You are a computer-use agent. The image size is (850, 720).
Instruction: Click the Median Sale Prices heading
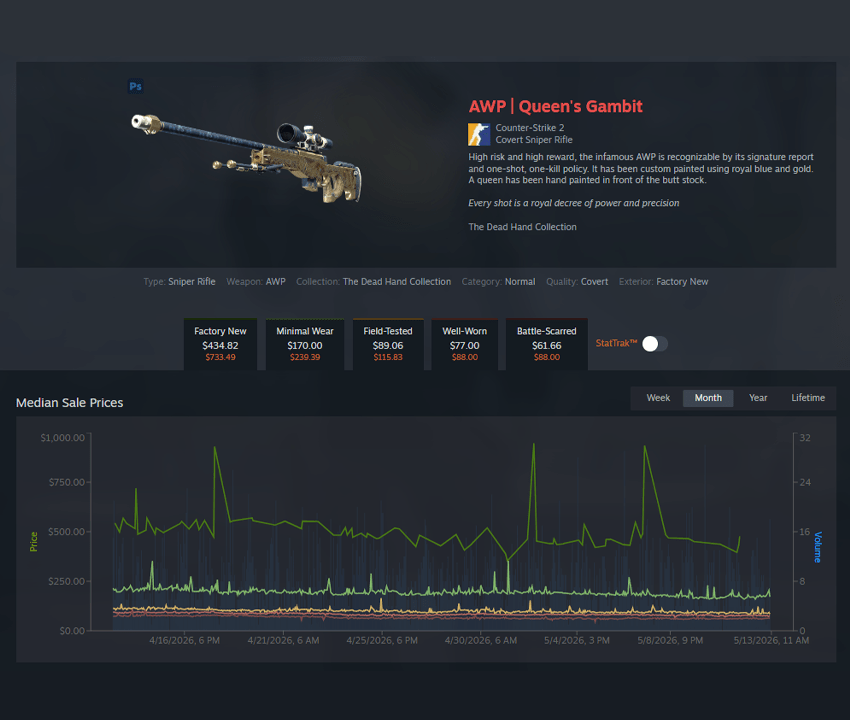tap(69, 403)
